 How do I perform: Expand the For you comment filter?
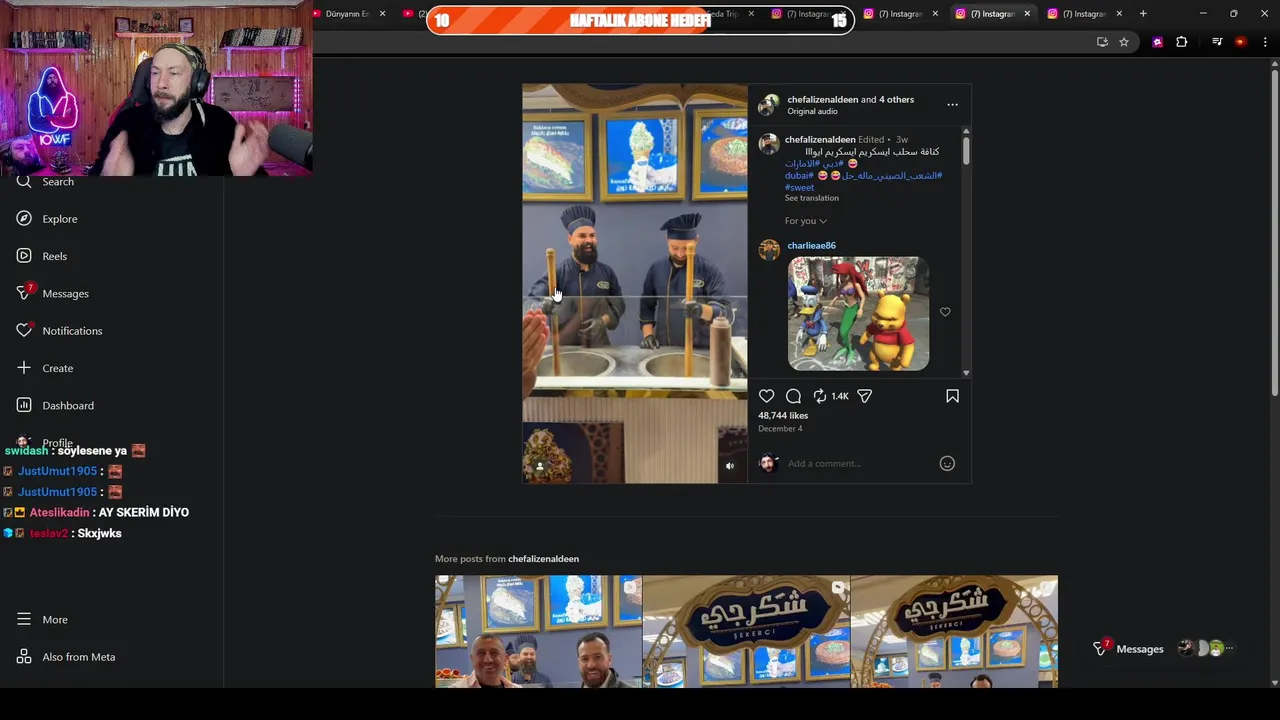click(x=806, y=221)
